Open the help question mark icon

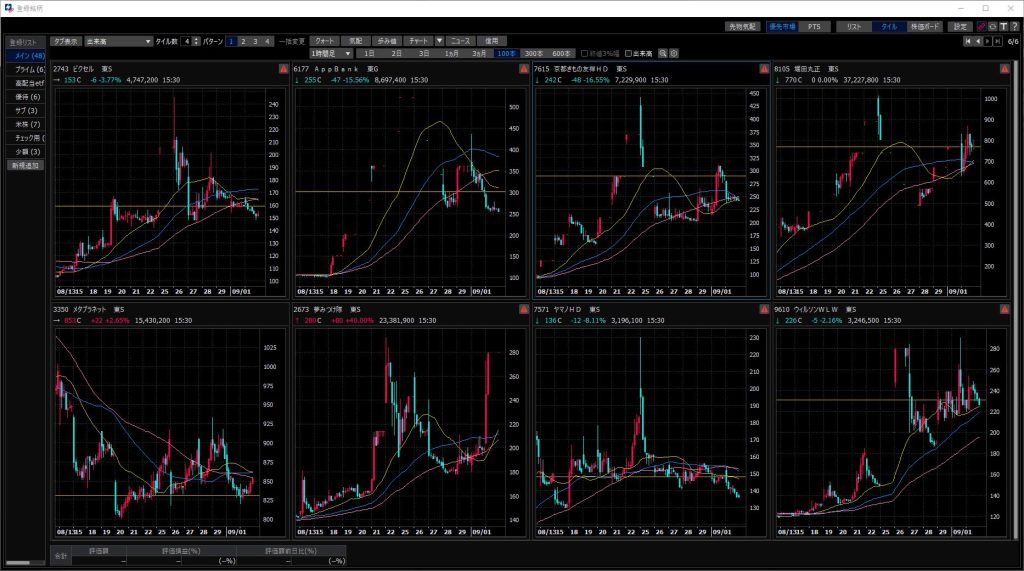[1013, 26]
